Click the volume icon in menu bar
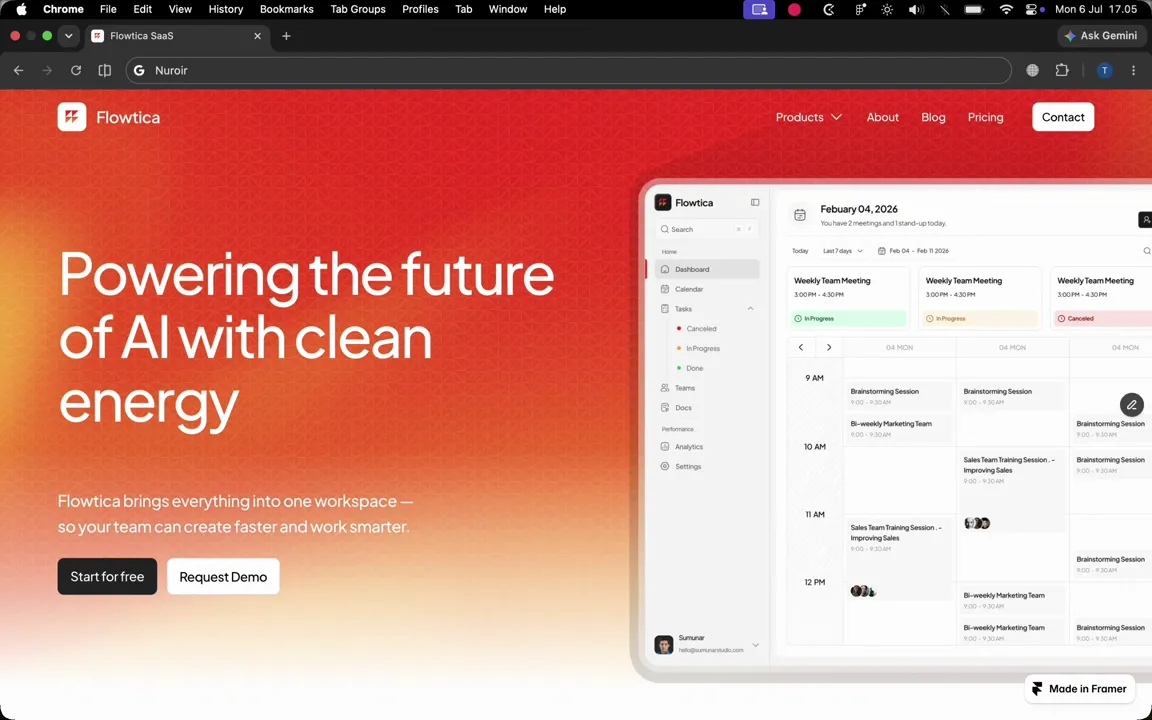Viewport: 1152px width, 720px height. click(915, 10)
